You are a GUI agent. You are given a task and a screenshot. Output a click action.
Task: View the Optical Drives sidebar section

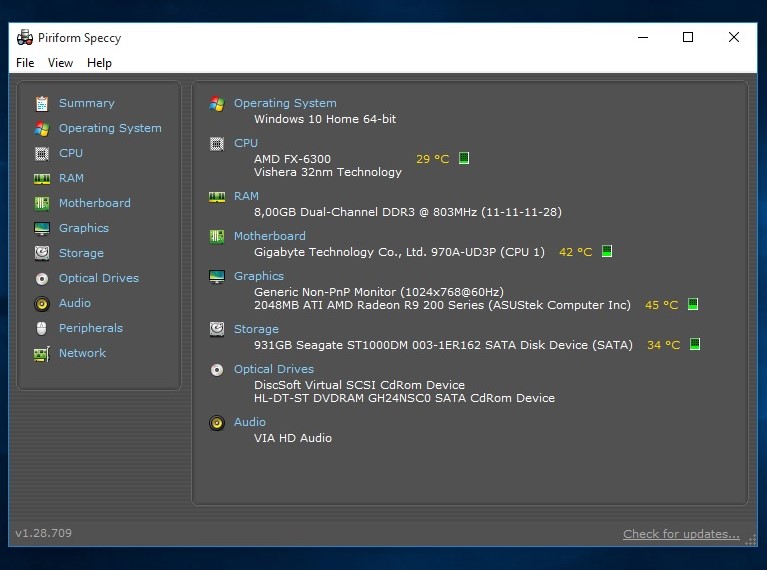[x=99, y=278]
